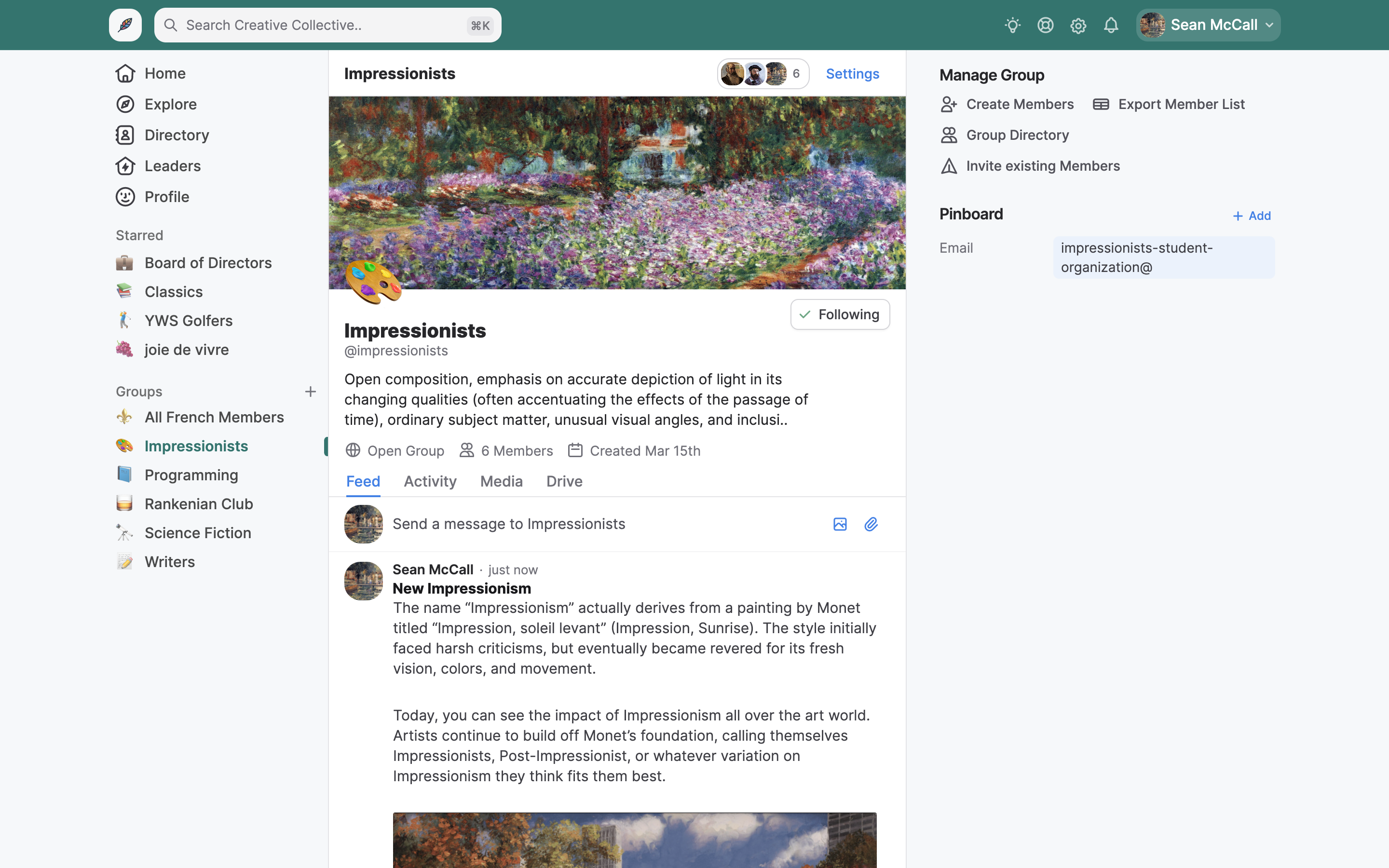This screenshot has width=1389, height=868.
Task: Toggle the Following button
Action: (840, 314)
